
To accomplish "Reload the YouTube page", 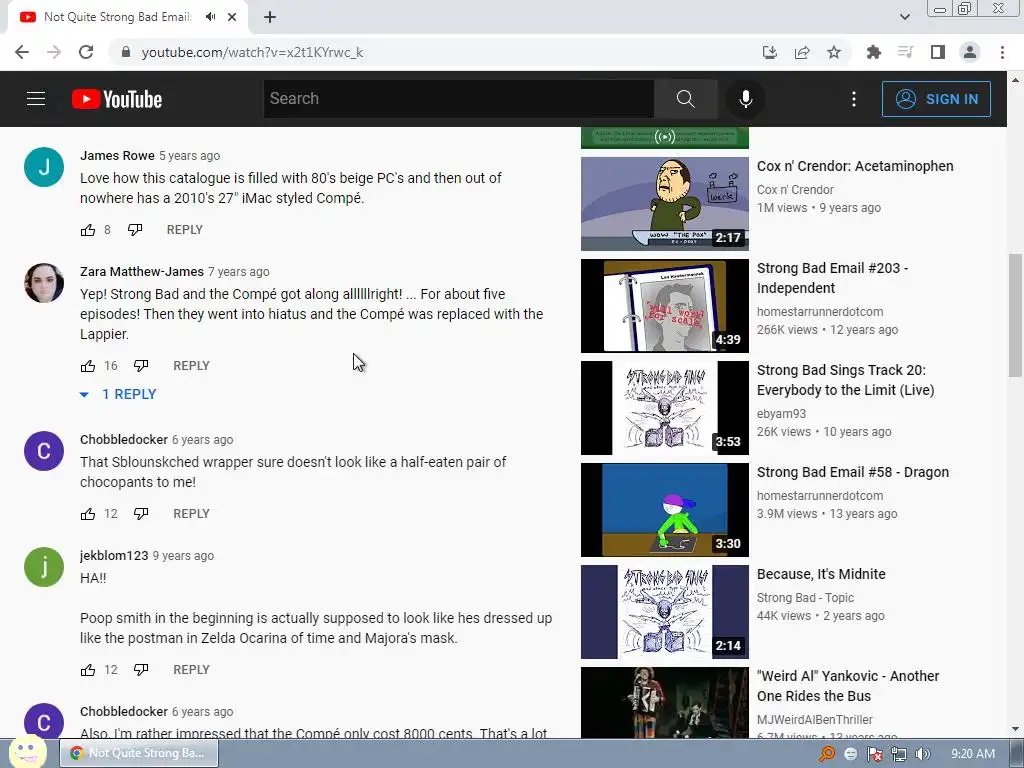I will click(86, 52).
